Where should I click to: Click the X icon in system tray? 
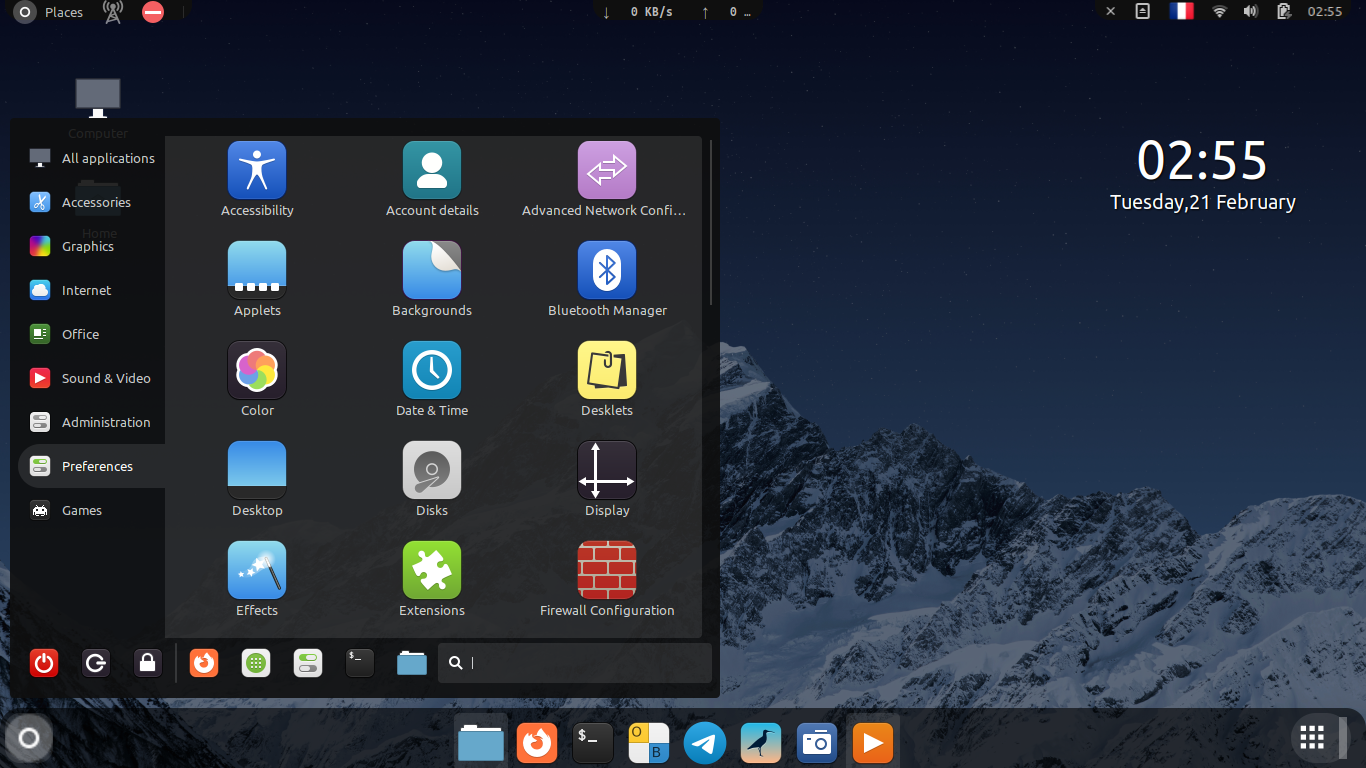[1111, 12]
